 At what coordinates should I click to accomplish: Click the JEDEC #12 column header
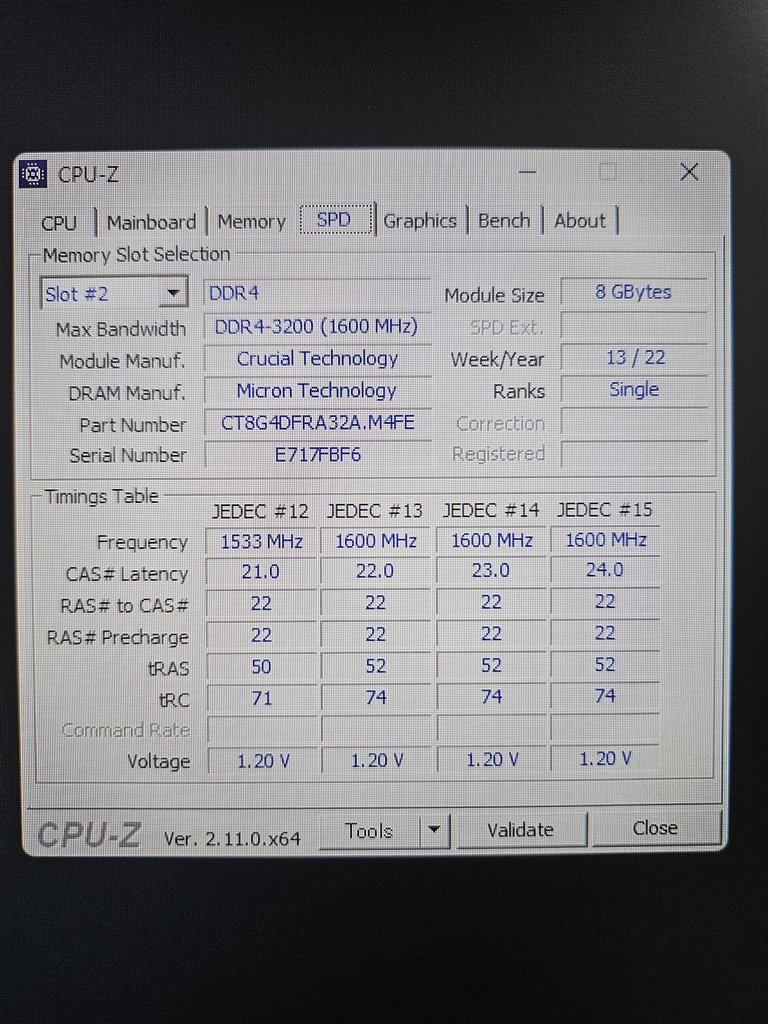coord(261,511)
